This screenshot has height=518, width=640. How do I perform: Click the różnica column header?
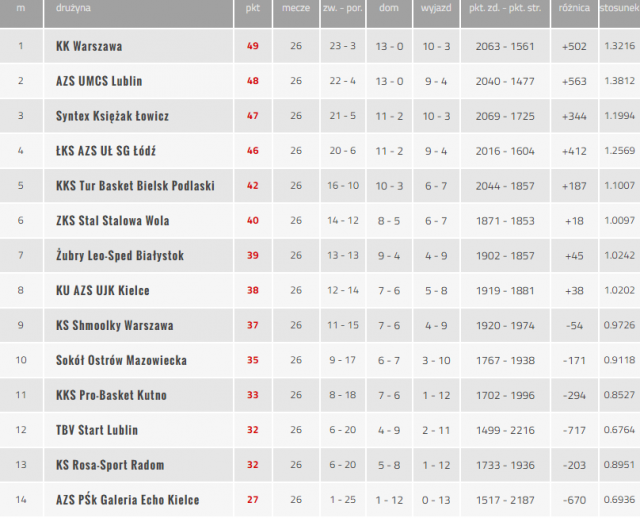[574, 8]
